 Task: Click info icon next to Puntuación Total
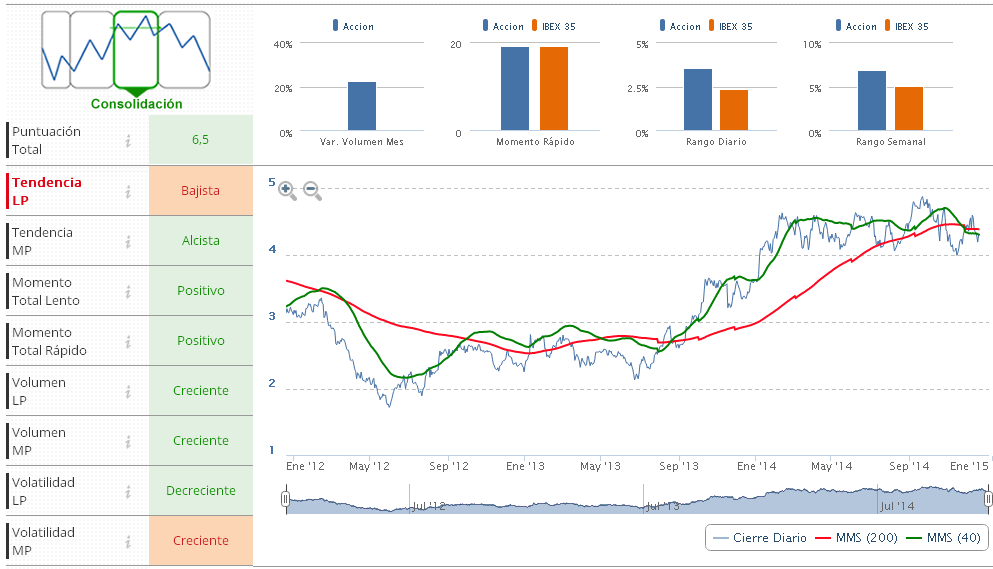coord(128,141)
